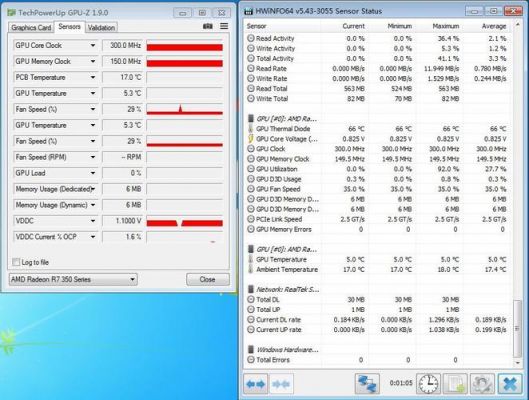Click GPU Memory Errors sensor icon
Image resolution: width=529 pixels, height=400 pixels.
click(251, 229)
